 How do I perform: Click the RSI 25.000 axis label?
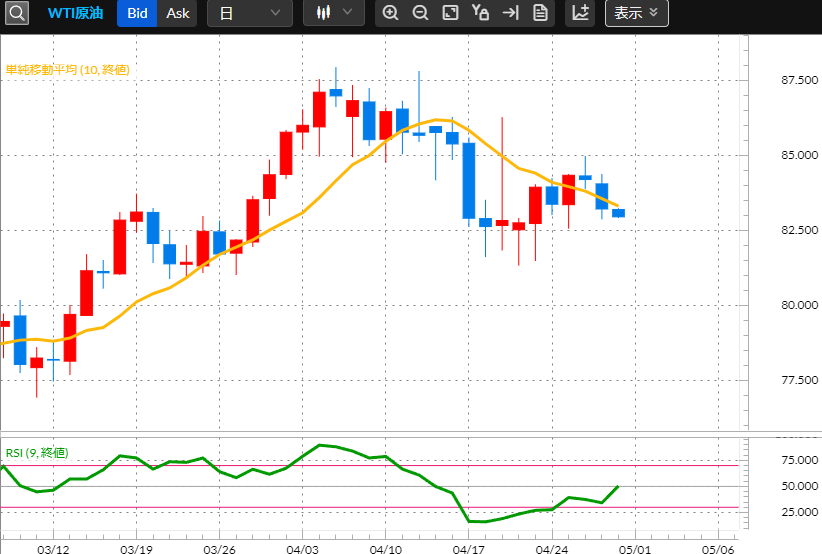tap(799, 512)
